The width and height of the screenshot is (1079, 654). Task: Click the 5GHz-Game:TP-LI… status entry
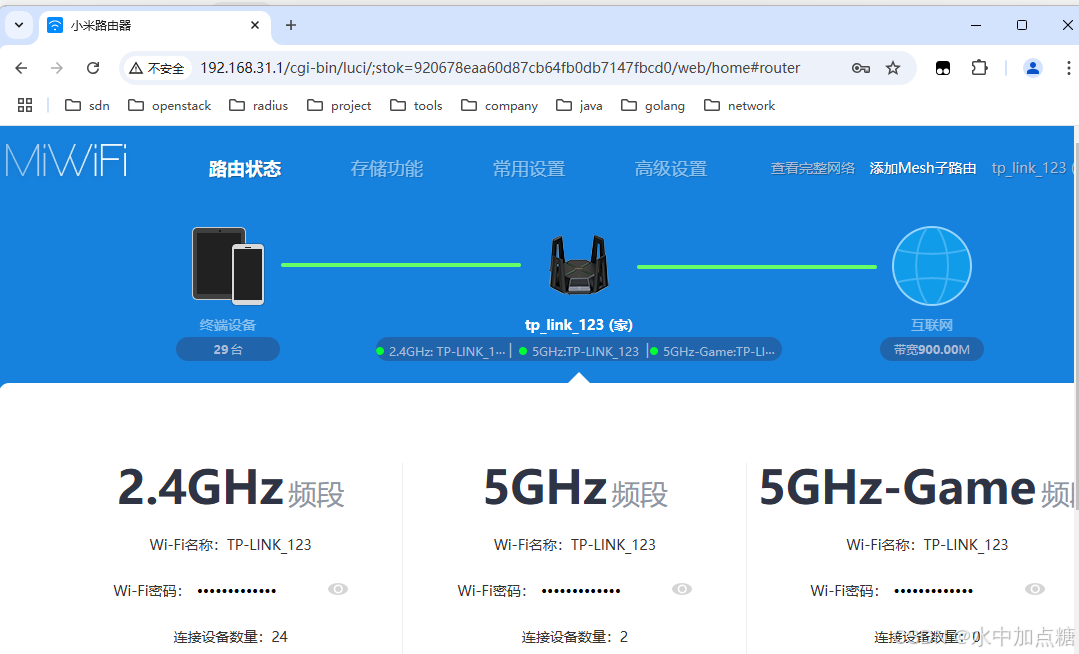712,351
